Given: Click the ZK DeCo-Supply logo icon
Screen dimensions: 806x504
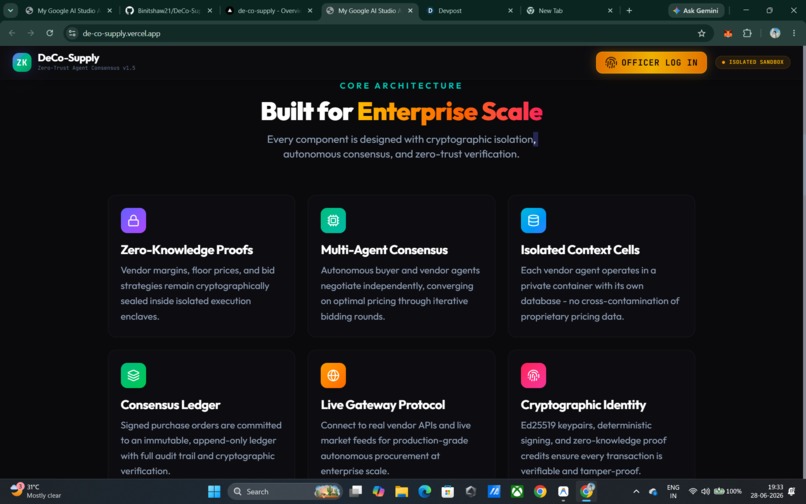Looking at the screenshot, I should click(x=22, y=62).
